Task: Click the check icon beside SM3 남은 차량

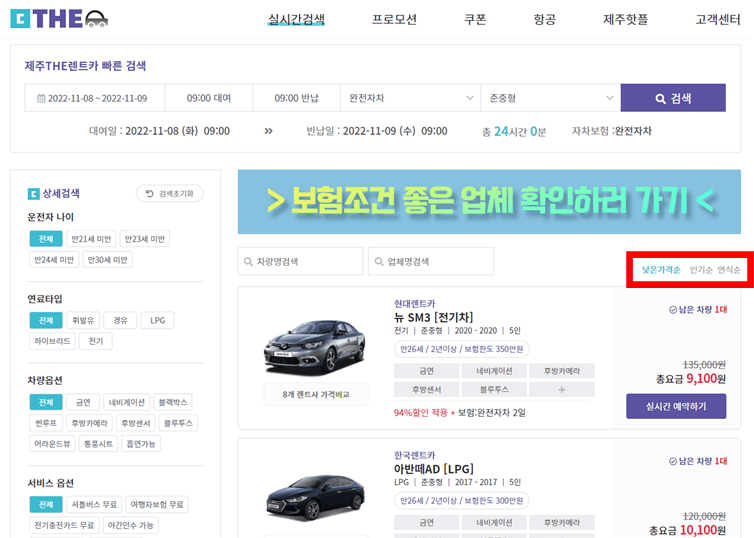Action: (x=673, y=310)
